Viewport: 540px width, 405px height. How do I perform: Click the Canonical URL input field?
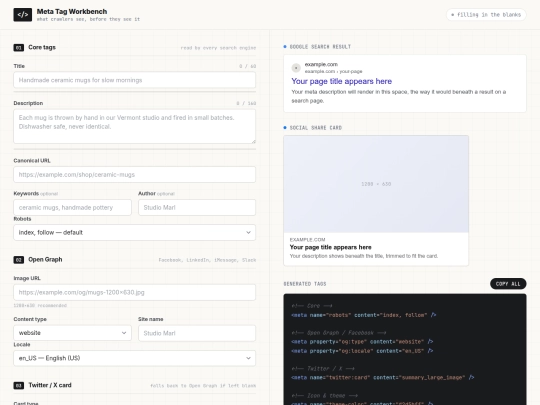tap(135, 175)
